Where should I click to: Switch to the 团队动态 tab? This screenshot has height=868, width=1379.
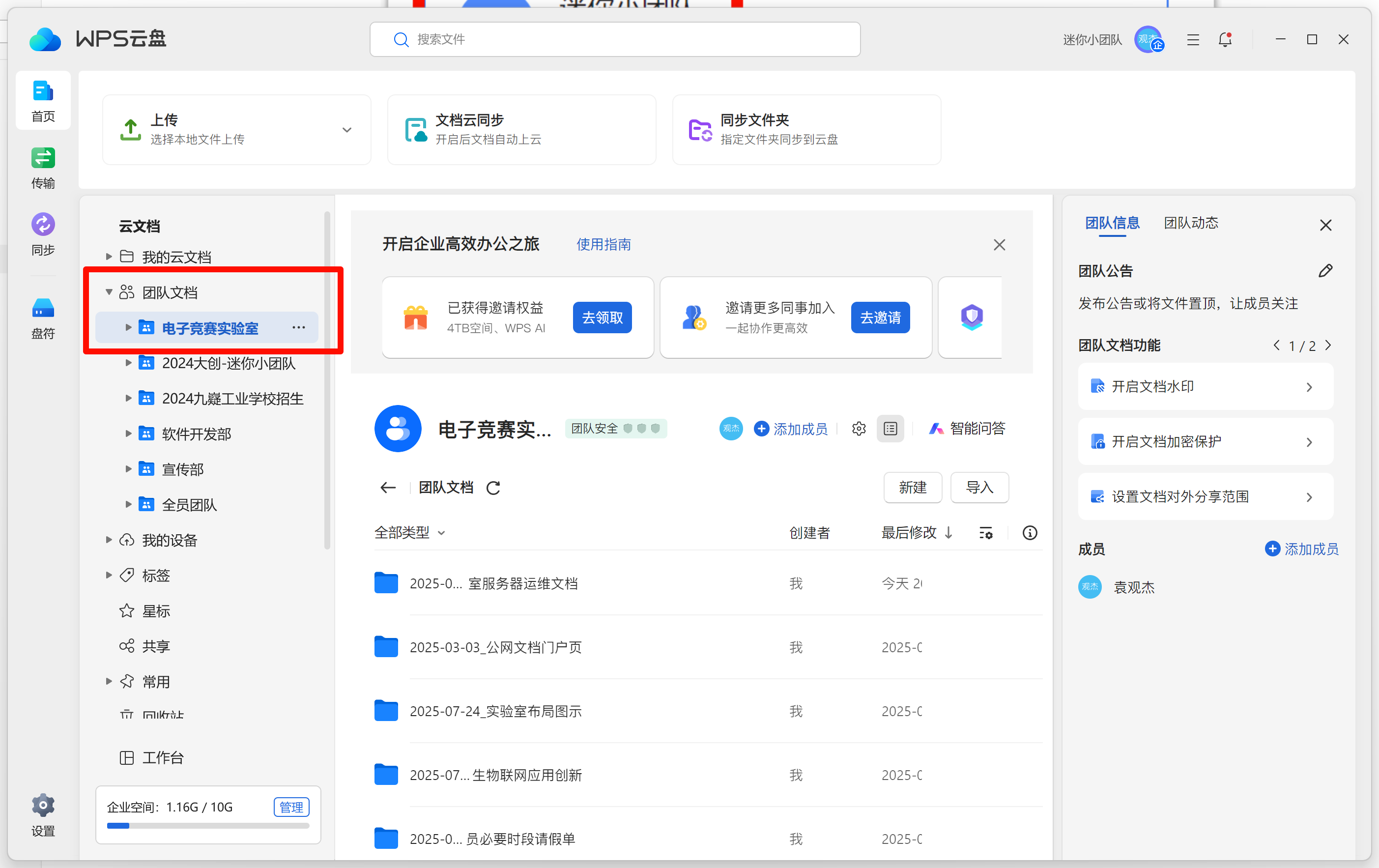click(x=1191, y=223)
